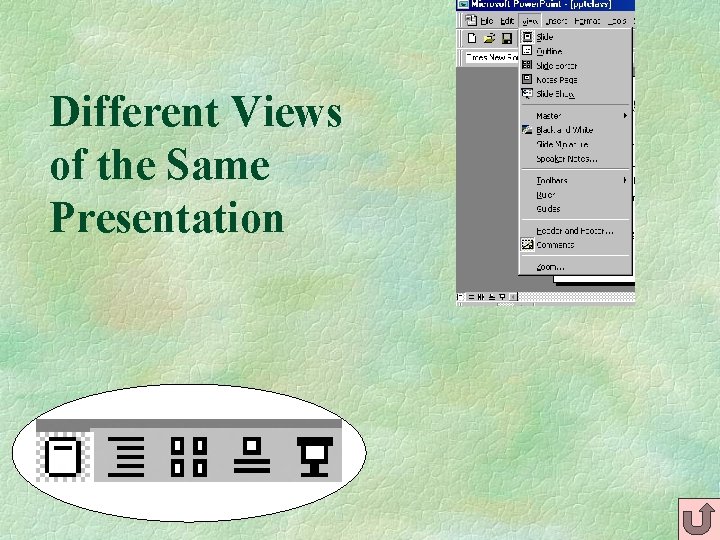Click the enlarged Slide Show button in the oval
Viewport: 720px width, 540px height.
click(315, 457)
